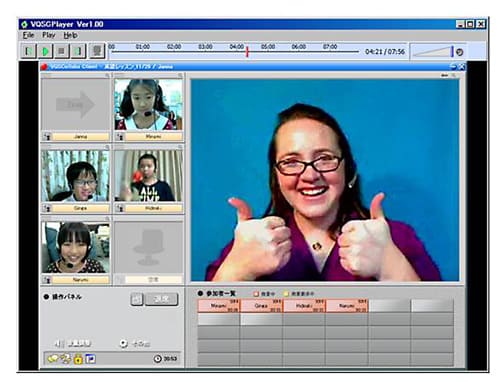Open the Play menu
500x382 pixels.
pyautogui.click(x=49, y=35)
